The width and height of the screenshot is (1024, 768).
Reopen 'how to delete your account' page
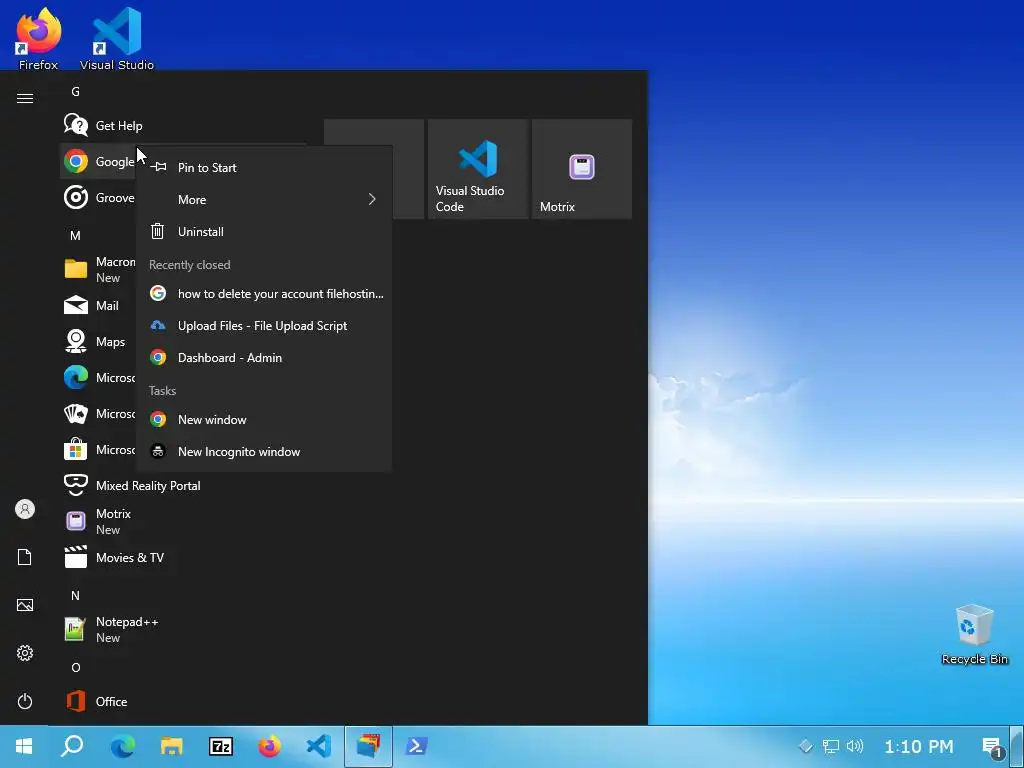(x=264, y=293)
